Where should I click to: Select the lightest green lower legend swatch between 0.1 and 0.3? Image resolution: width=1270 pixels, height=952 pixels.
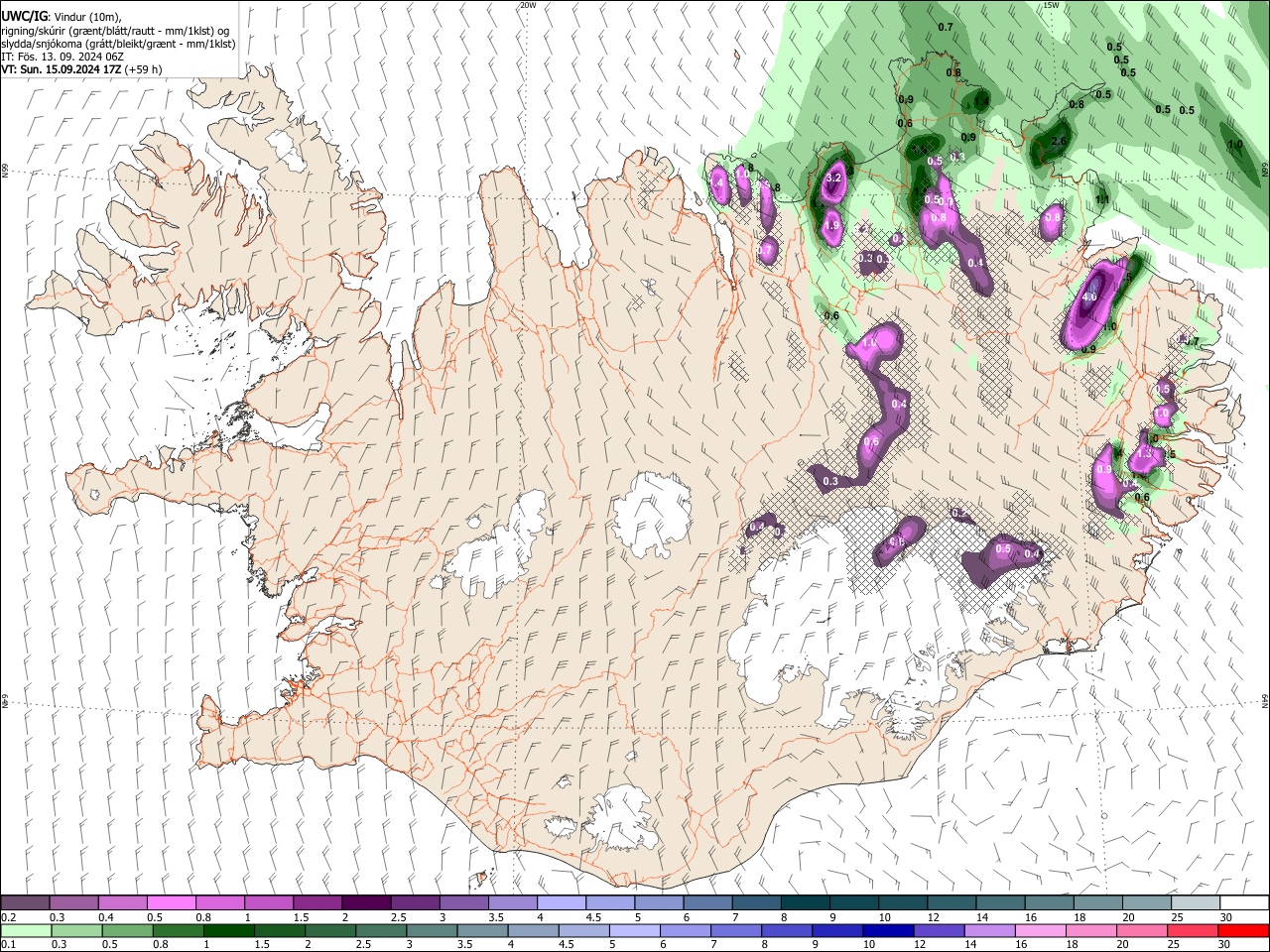pos(25,930)
